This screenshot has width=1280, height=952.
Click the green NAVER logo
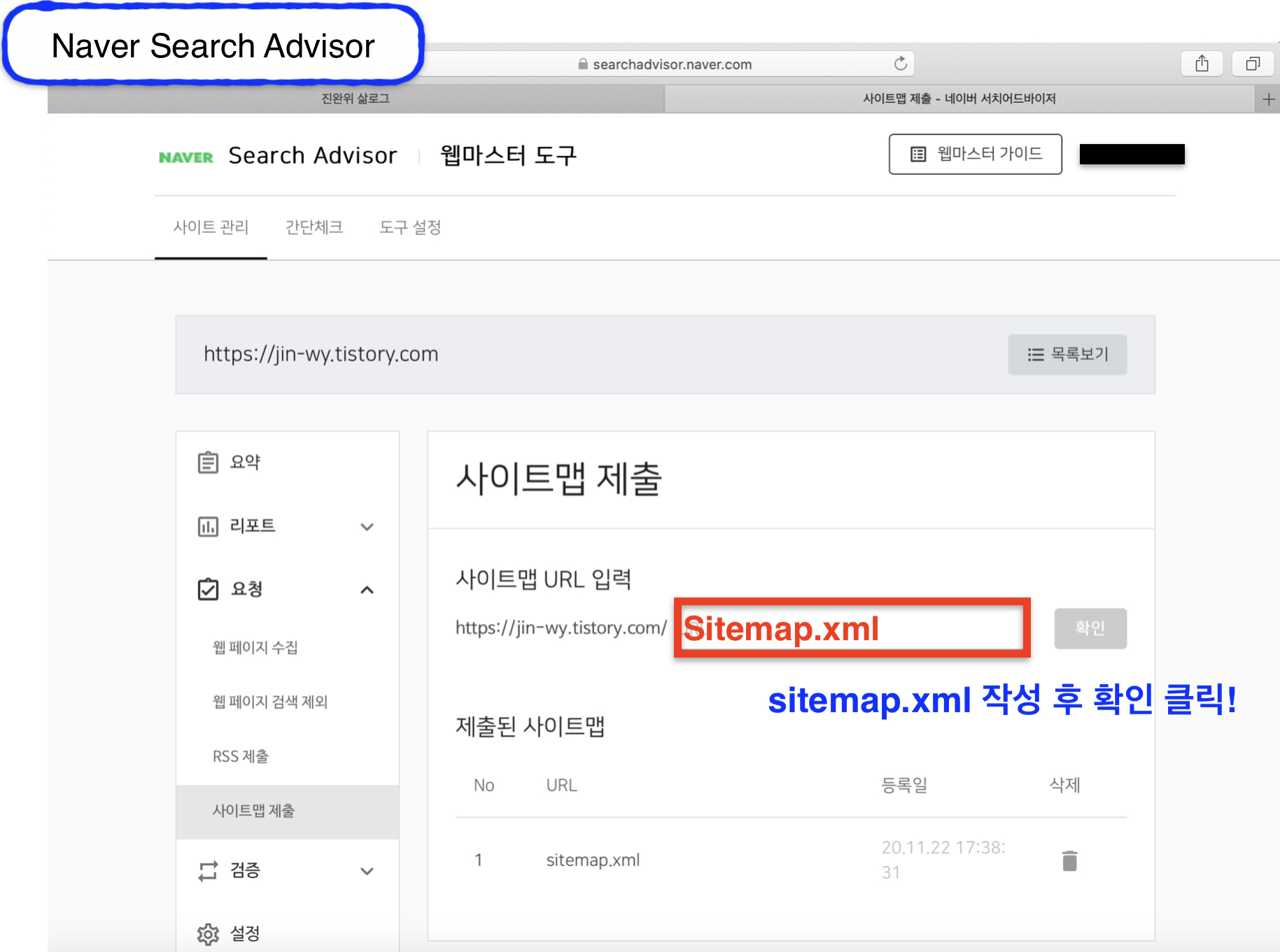[186, 157]
